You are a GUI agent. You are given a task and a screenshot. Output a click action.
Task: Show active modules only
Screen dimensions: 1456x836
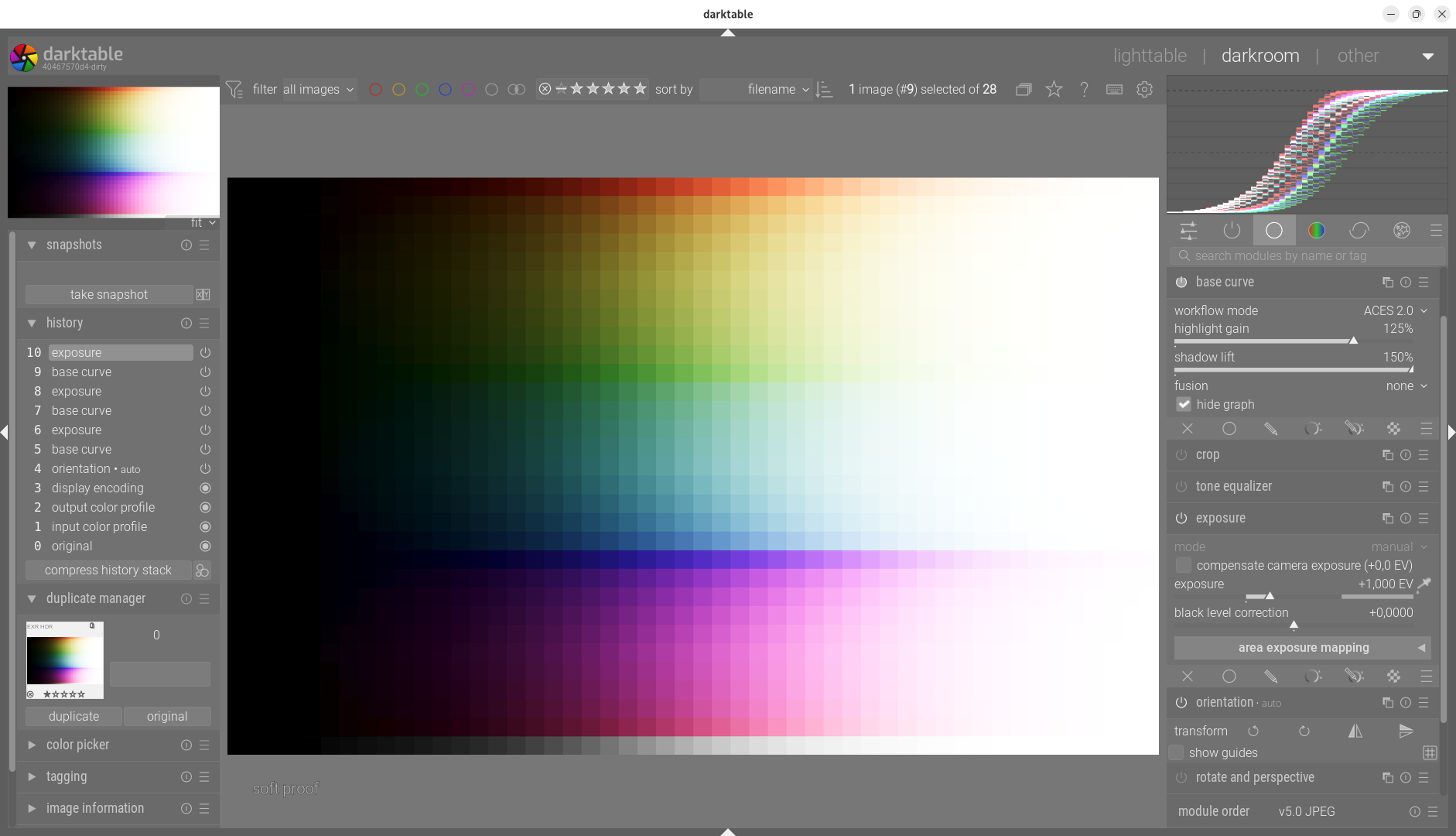tap(1231, 231)
